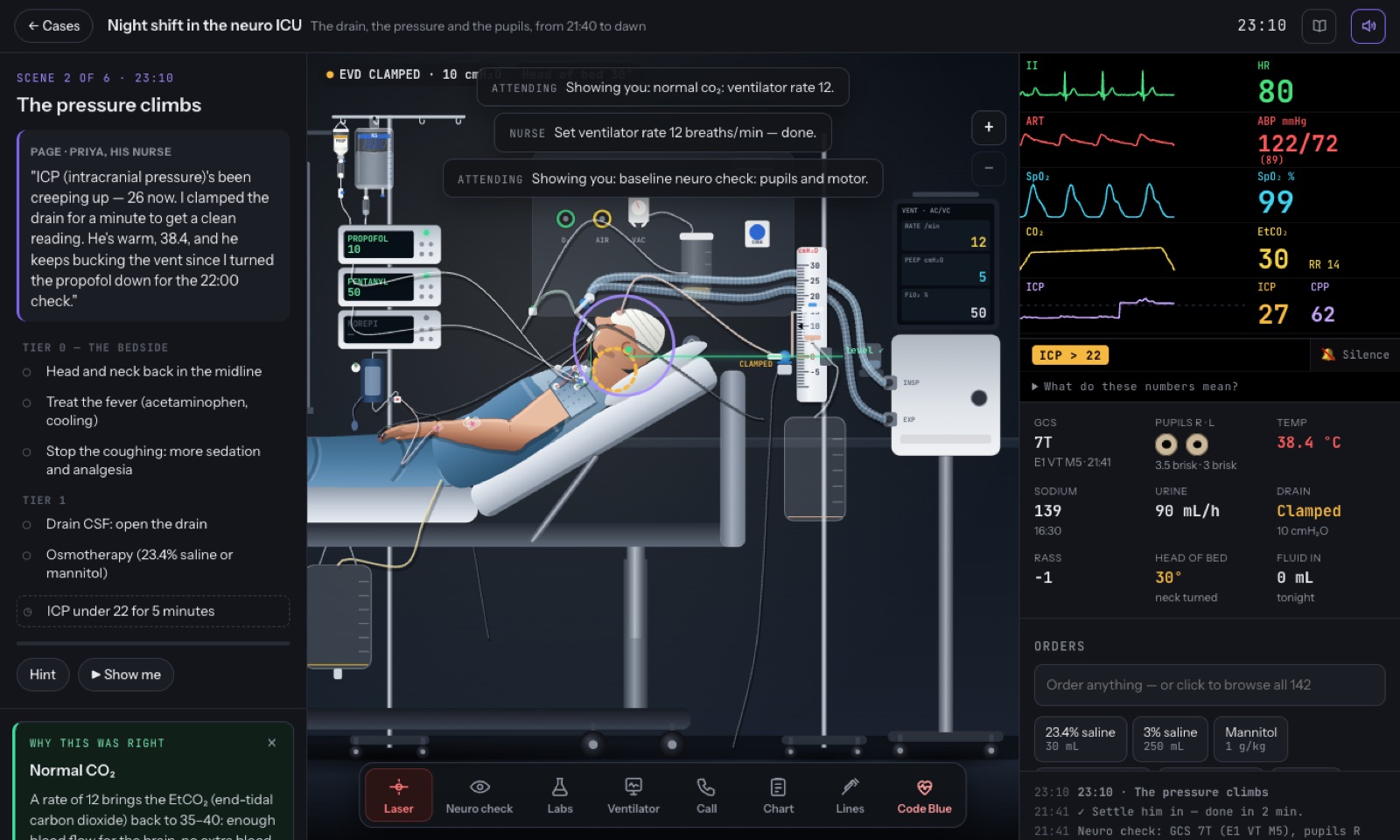Click the blue Code button on wall
Screen dimensions: 1400x840
[x=757, y=234]
